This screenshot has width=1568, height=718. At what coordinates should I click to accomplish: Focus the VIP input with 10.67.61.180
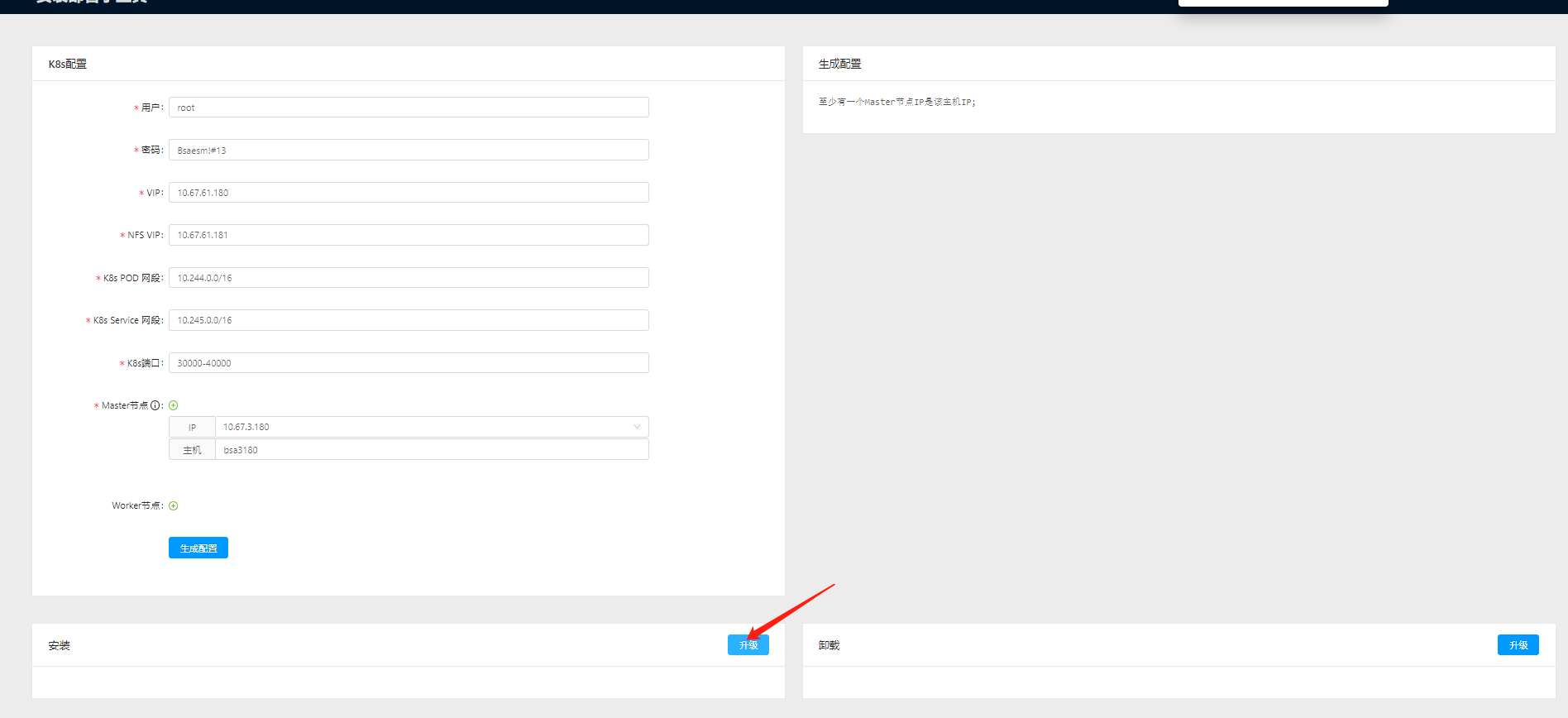click(409, 193)
